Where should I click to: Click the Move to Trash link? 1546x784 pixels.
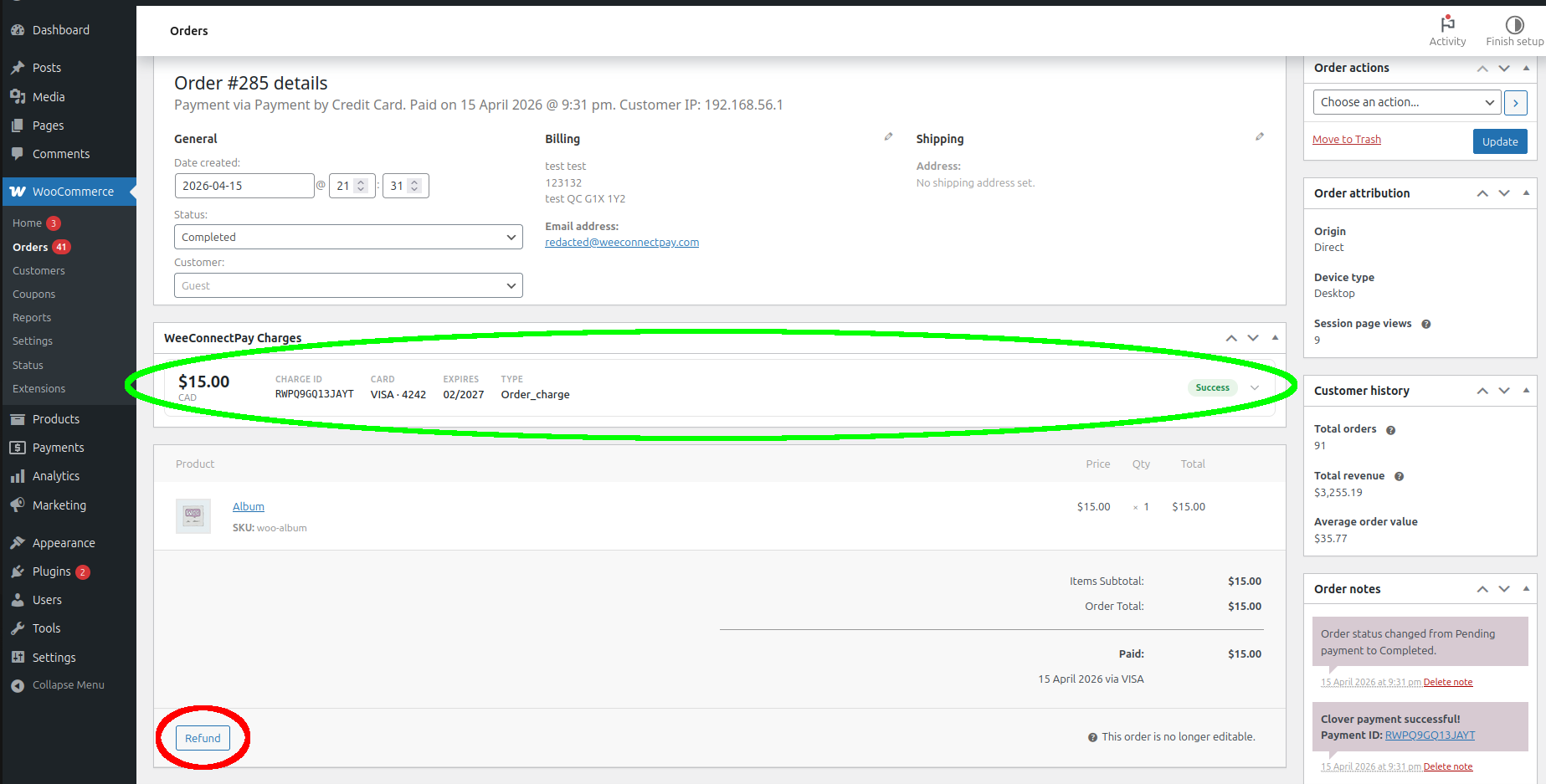[x=1347, y=140]
